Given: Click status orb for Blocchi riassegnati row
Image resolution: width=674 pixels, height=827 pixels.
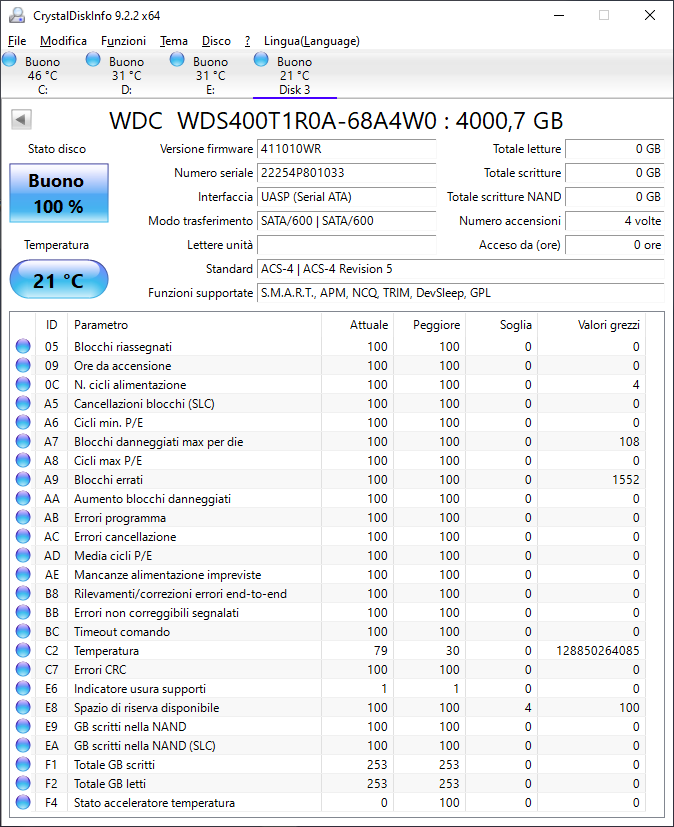Looking at the screenshot, I should coord(23,347).
